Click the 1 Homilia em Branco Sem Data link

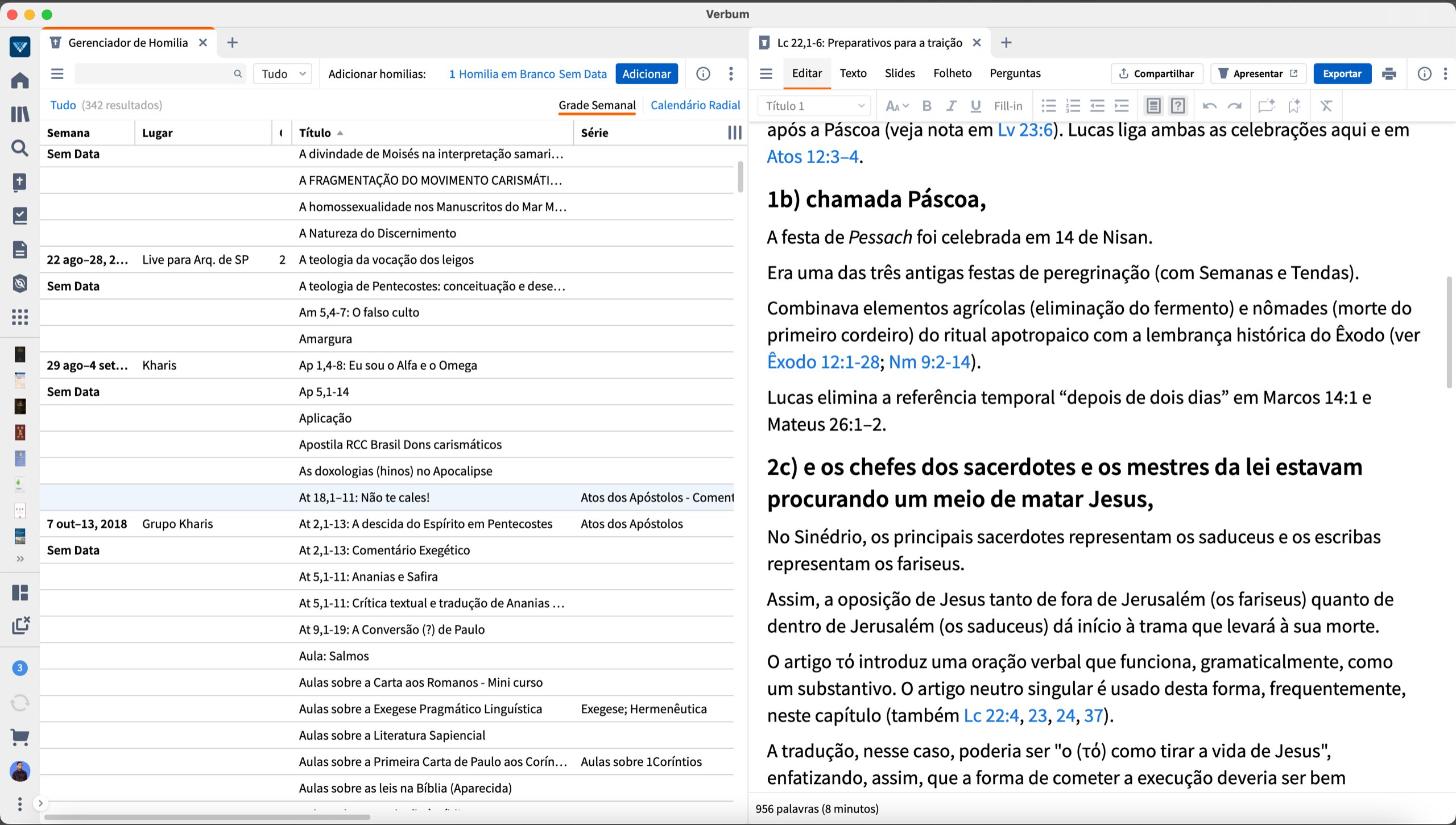528,74
